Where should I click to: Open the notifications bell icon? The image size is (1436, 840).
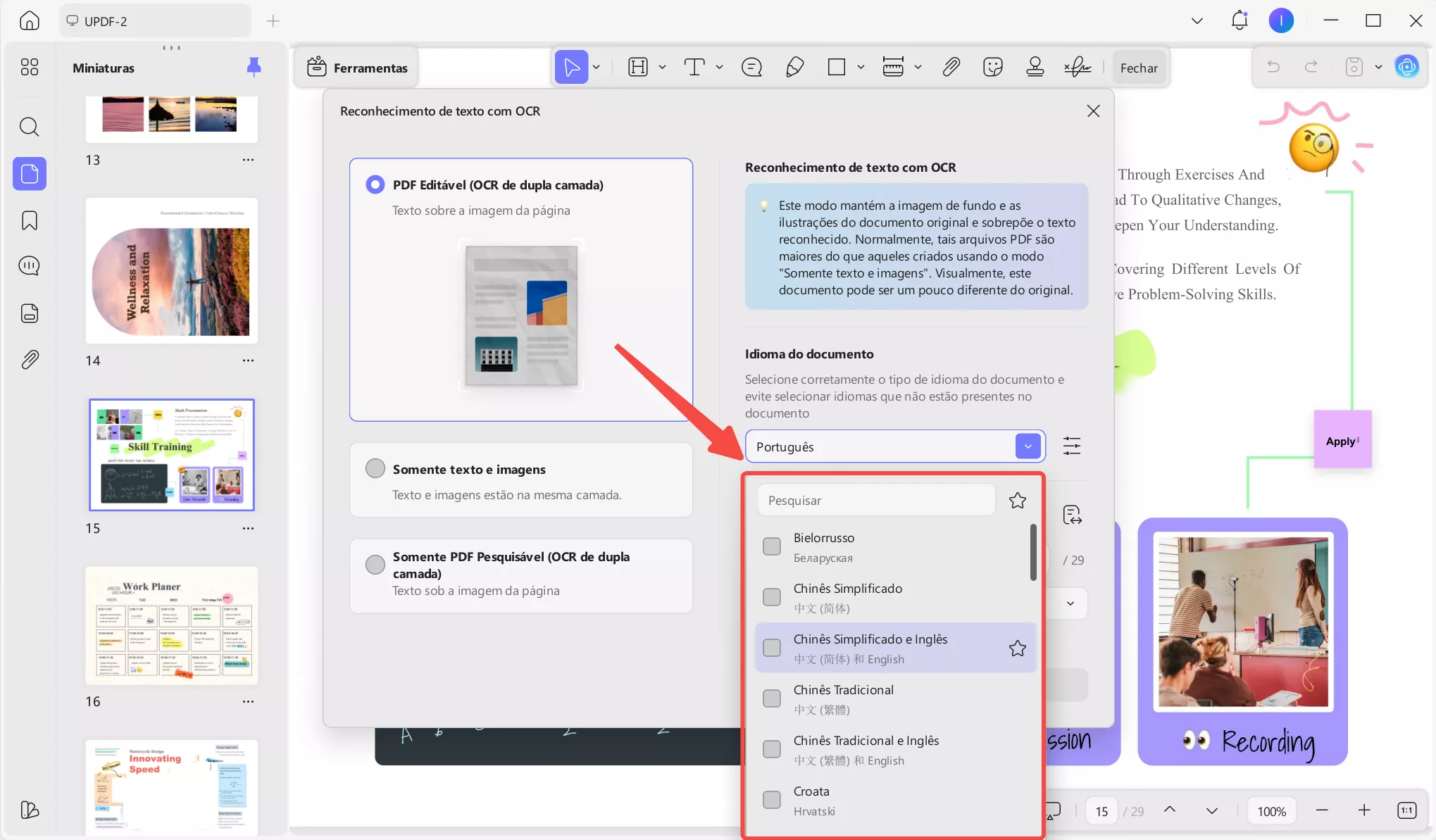pos(1240,20)
